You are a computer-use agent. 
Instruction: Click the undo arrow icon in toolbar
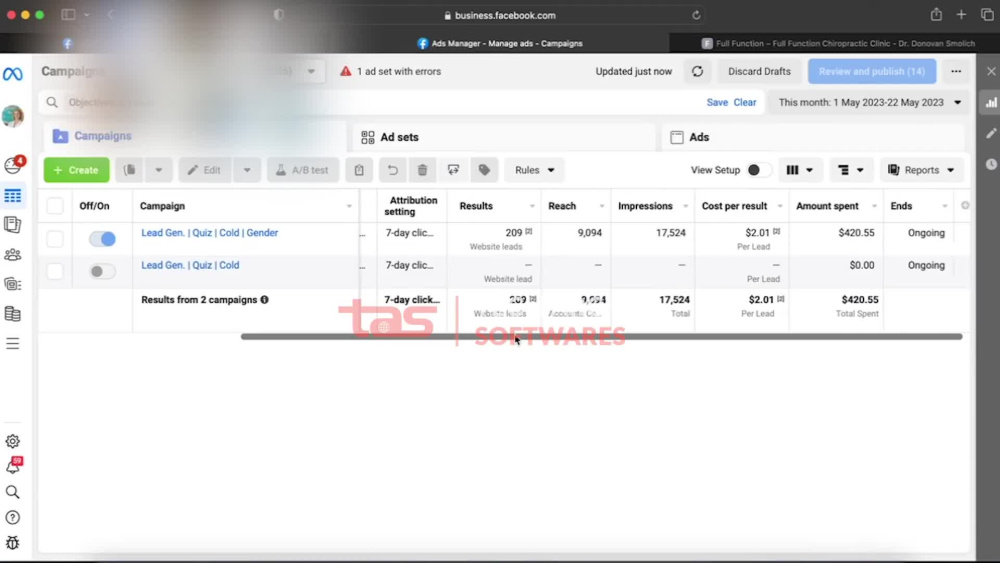[x=392, y=170]
